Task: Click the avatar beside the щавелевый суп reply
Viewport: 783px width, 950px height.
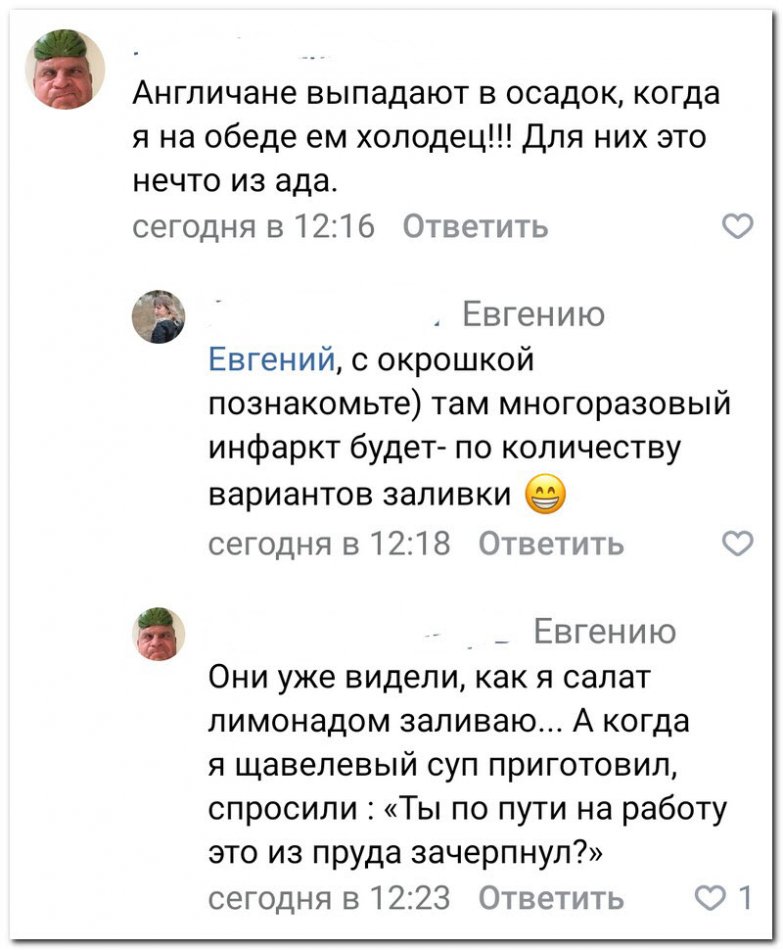Action: [160, 634]
